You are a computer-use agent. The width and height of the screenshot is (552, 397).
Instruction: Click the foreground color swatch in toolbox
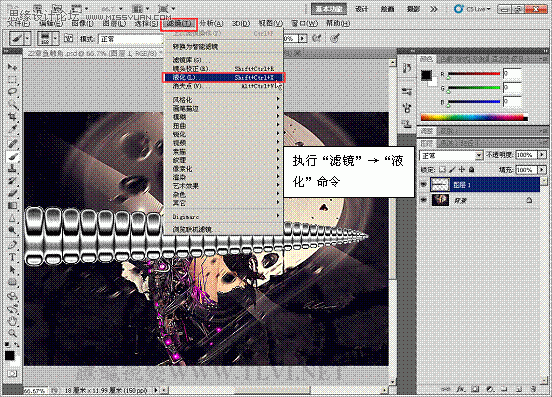click(x=9, y=355)
